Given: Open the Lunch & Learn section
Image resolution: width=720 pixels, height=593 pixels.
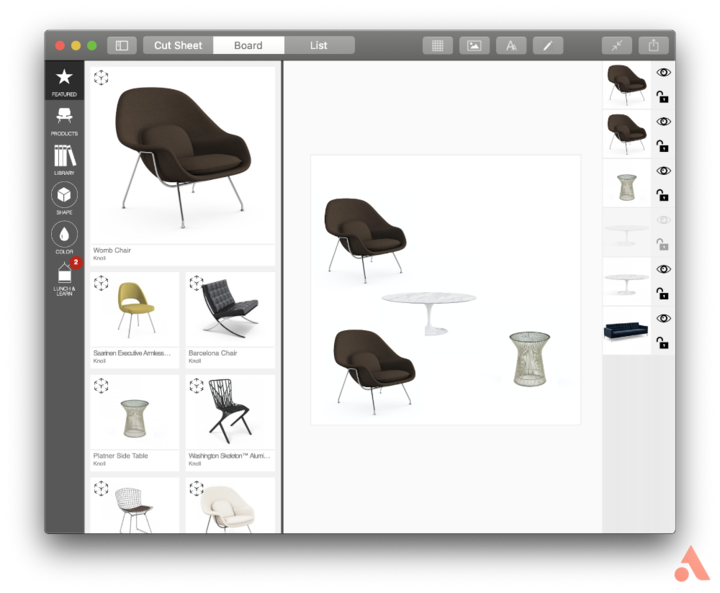Looking at the screenshot, I should (64, 278).
